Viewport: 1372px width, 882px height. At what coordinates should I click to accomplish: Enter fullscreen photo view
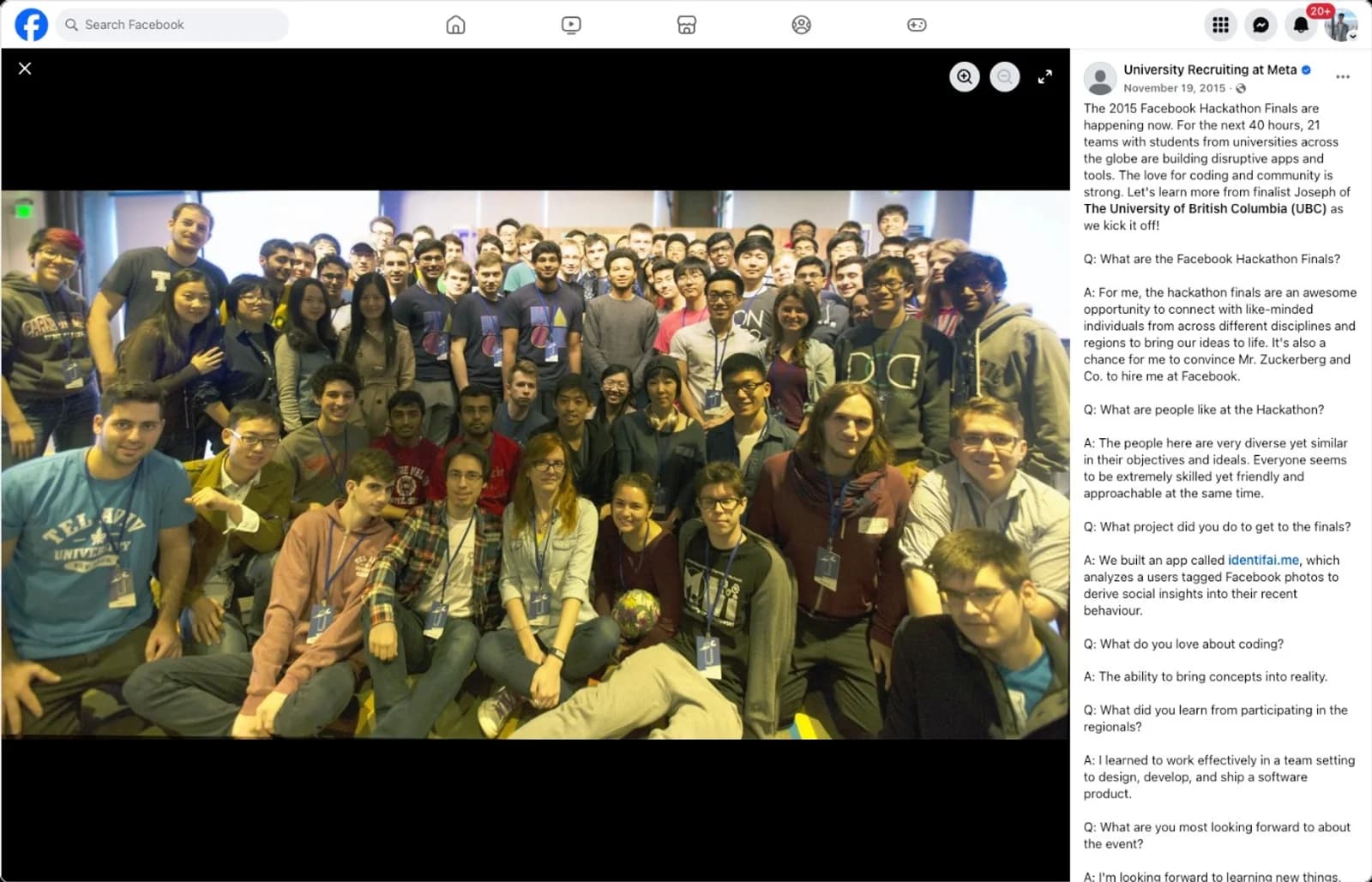1044,77
